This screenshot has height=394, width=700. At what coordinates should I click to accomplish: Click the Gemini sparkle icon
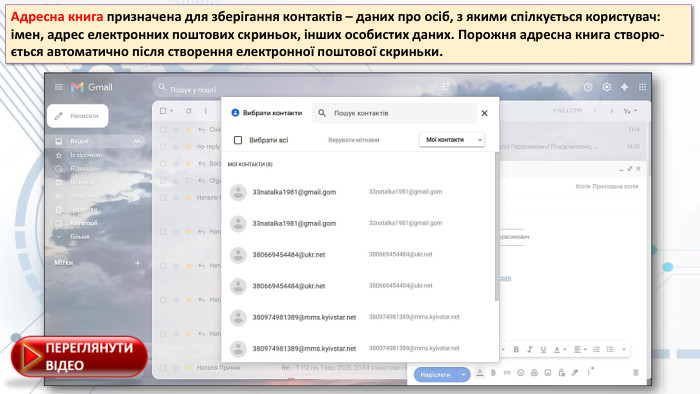[x=624, y=87]
